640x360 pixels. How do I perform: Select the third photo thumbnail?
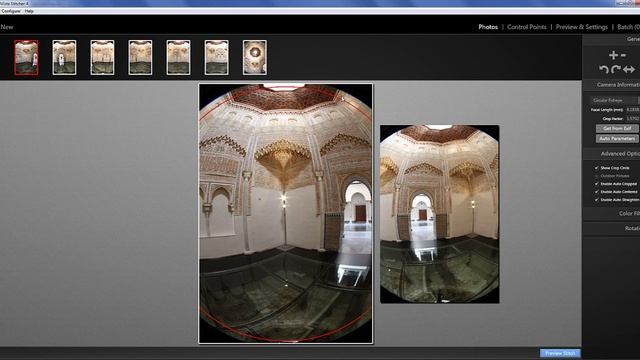click(x=102, y=58)
